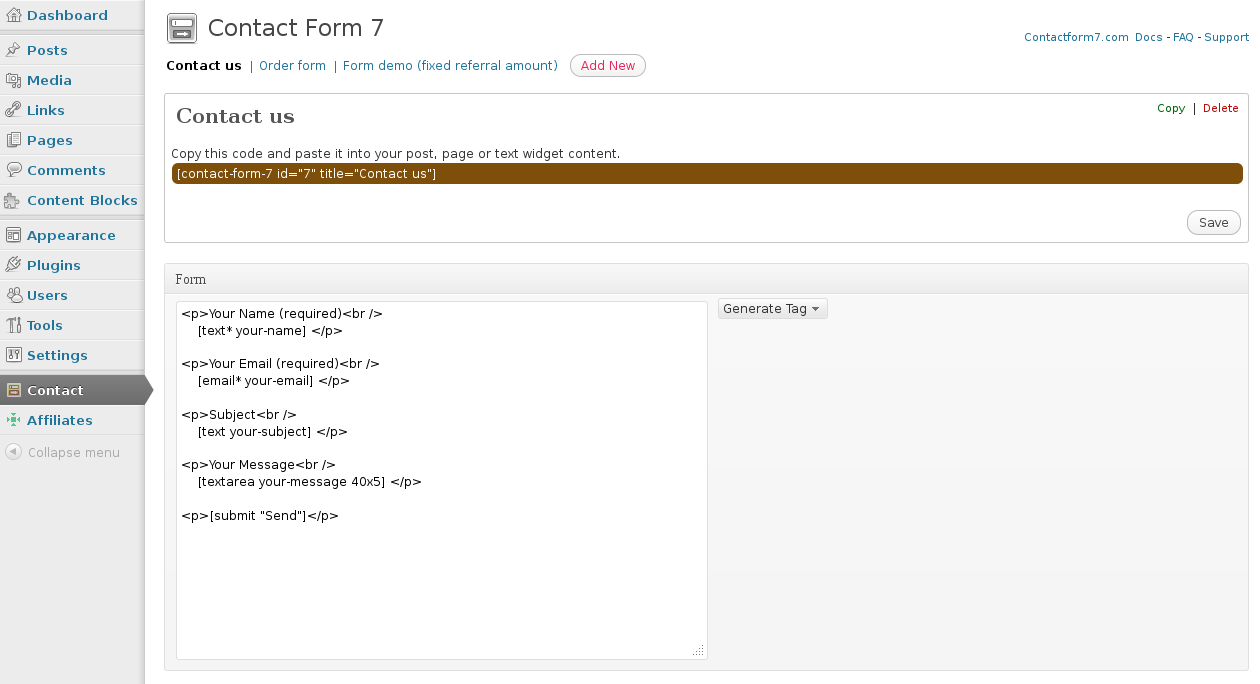This screenshot has height=684, width=1260.
Task: Click the Collapse menu arrow icon
Action: [x=13, y=452]
